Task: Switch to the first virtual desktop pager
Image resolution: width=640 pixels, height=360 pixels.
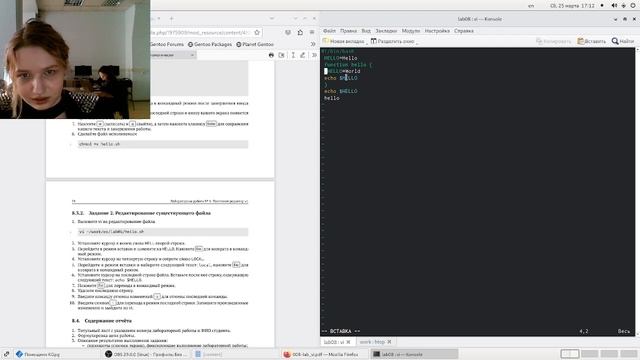Action: point(570,354)
